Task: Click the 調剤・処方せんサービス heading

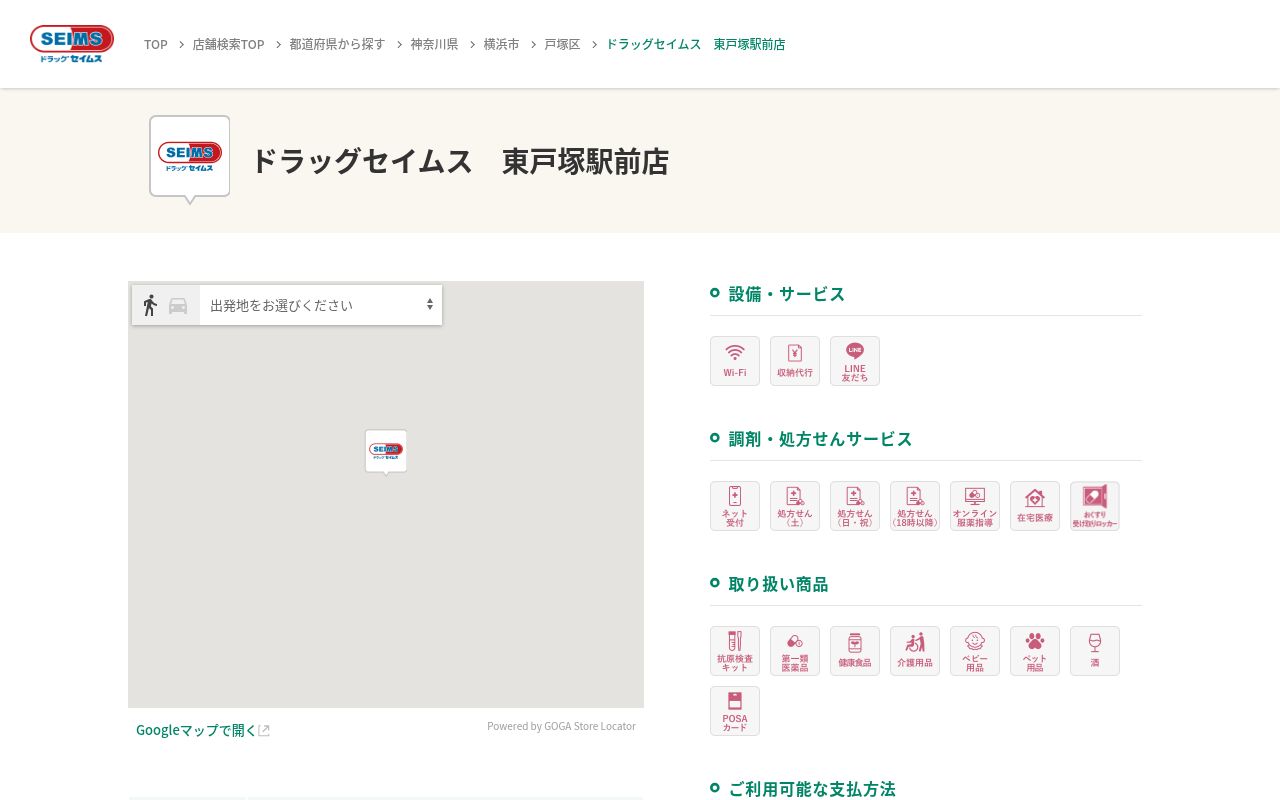Action: [821, 439]
